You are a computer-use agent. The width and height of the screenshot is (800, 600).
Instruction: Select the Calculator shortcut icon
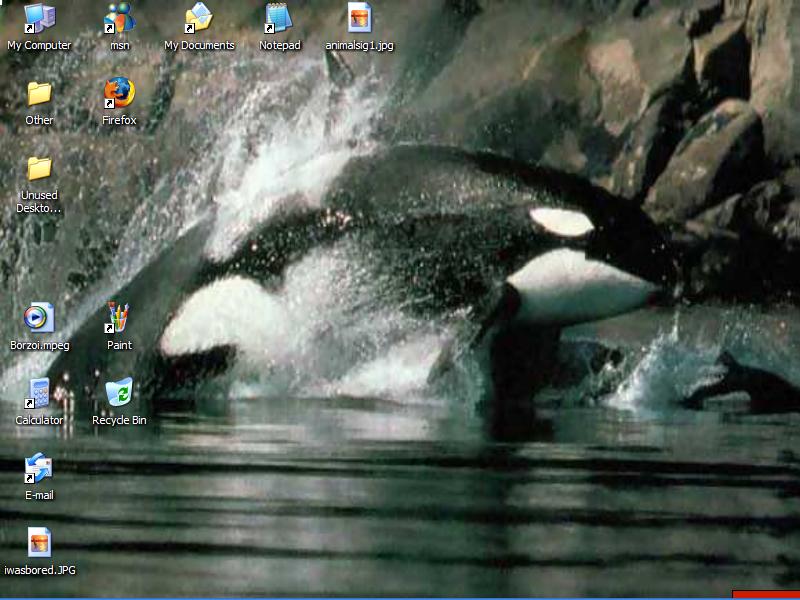coord(39,393)
